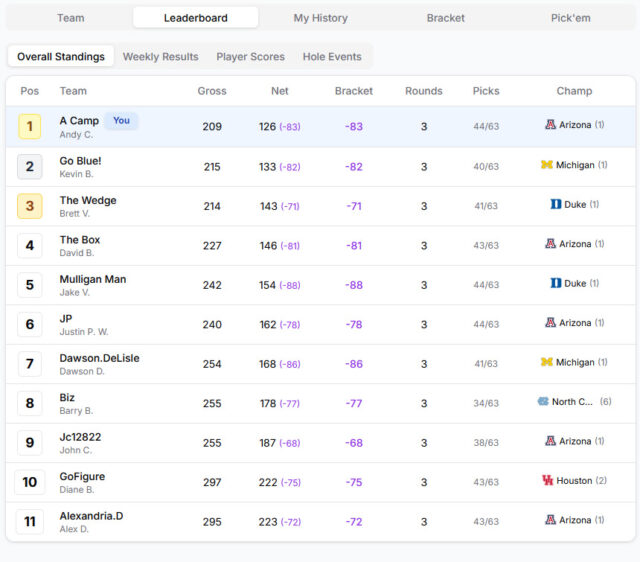Click position 2 silver badge
The height and width of the screenshot is (562, 640).
point(29,167)
